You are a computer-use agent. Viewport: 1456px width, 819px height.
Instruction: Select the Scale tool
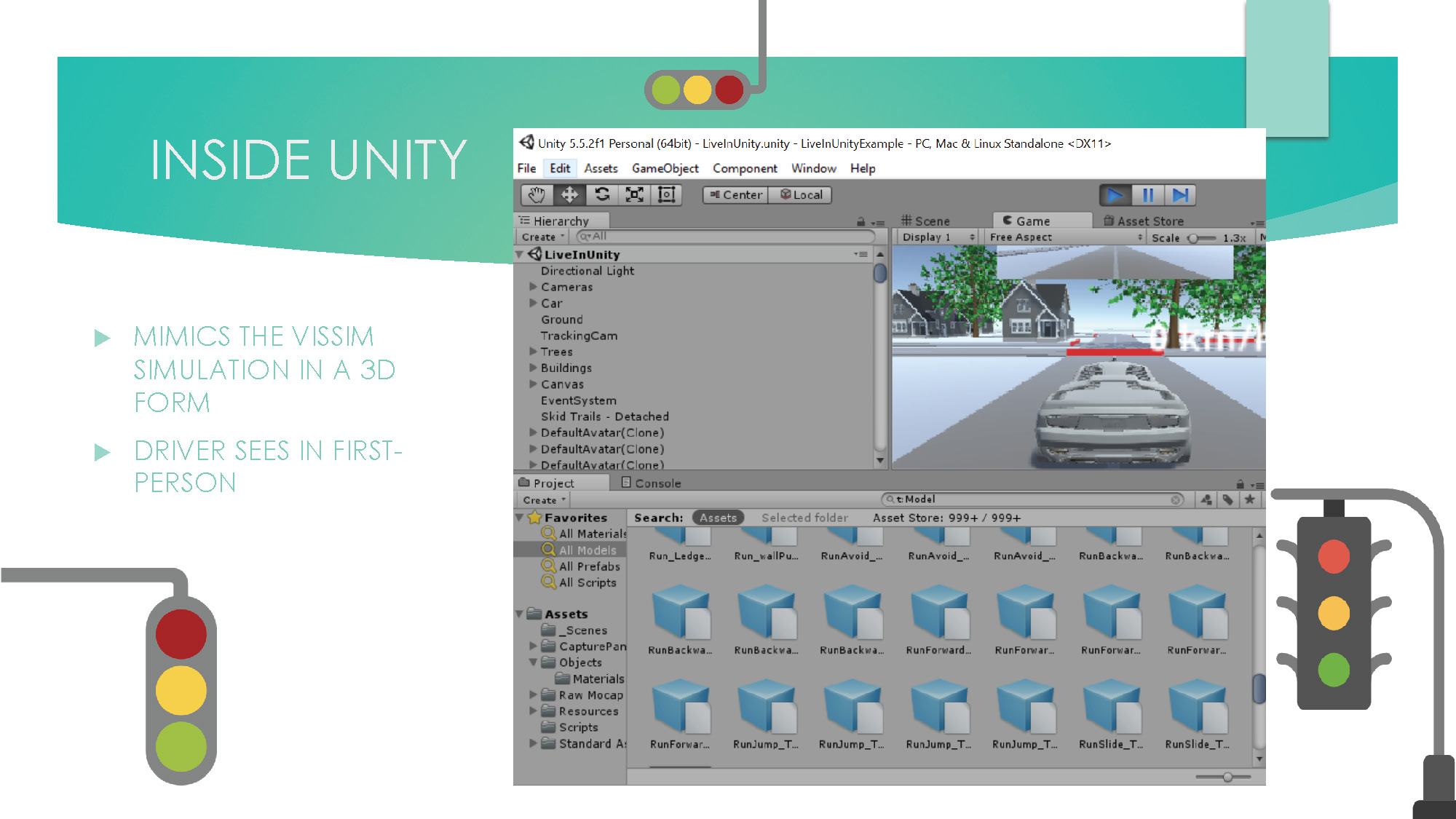(633, 195)
